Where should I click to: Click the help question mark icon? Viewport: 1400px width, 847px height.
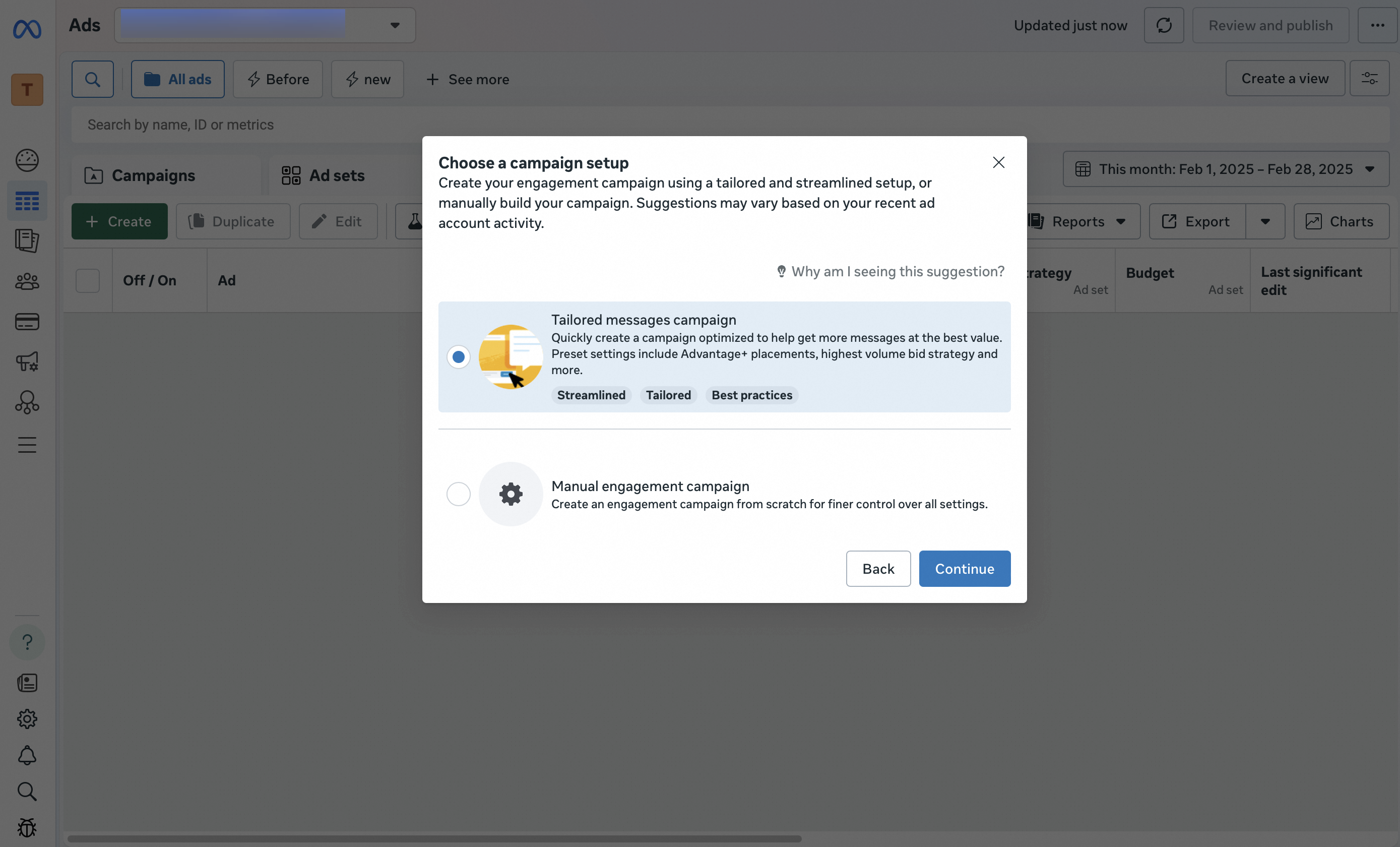[27, 642]
